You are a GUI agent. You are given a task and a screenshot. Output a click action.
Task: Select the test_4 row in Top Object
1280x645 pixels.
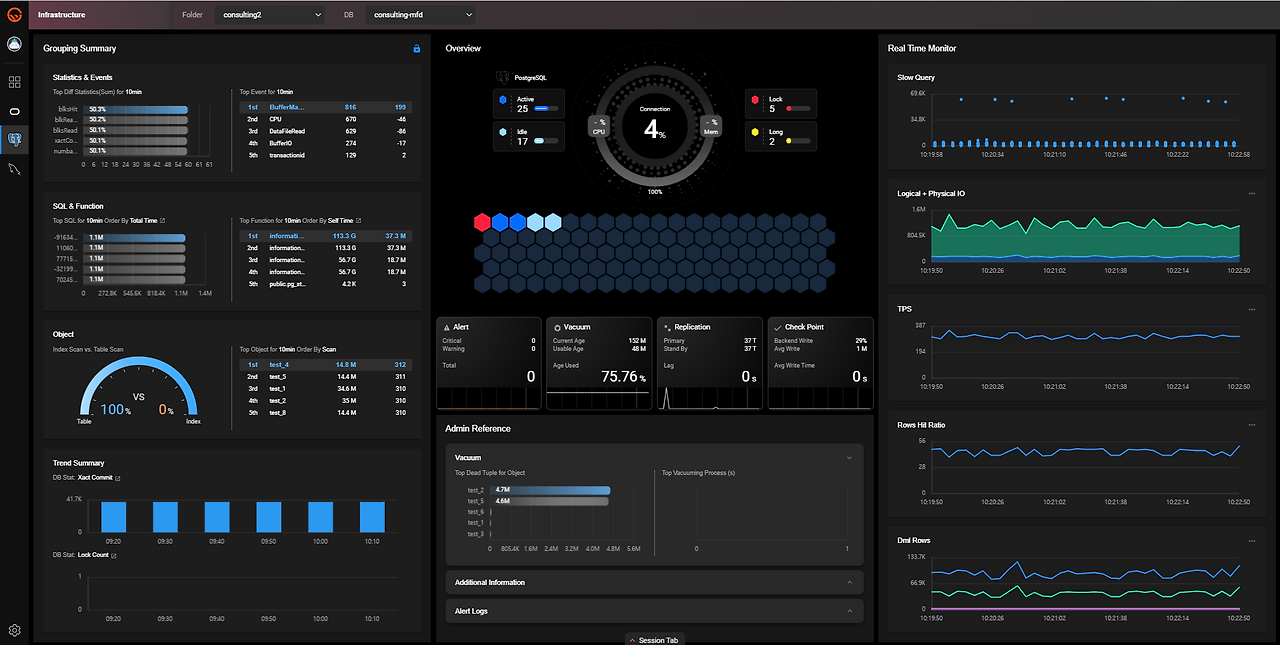click(x=325, y=365)
